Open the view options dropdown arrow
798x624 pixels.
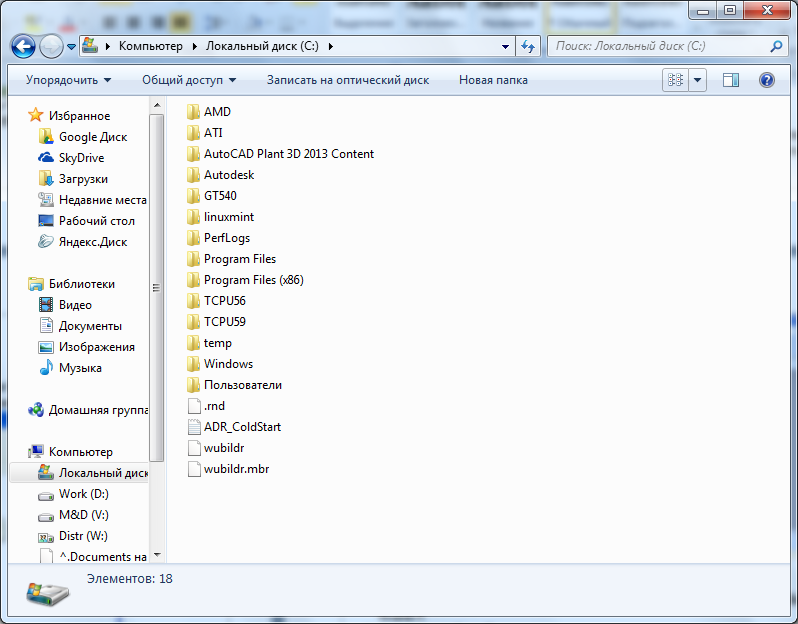click(x=698, y=80)
